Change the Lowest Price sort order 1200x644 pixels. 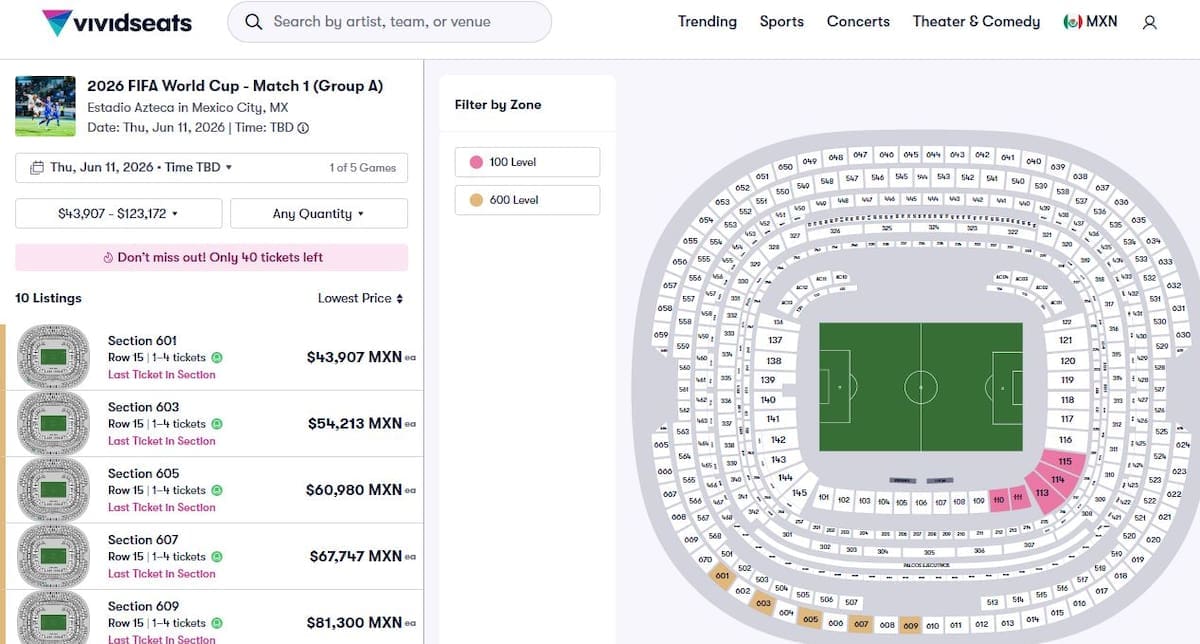point(360,298)
